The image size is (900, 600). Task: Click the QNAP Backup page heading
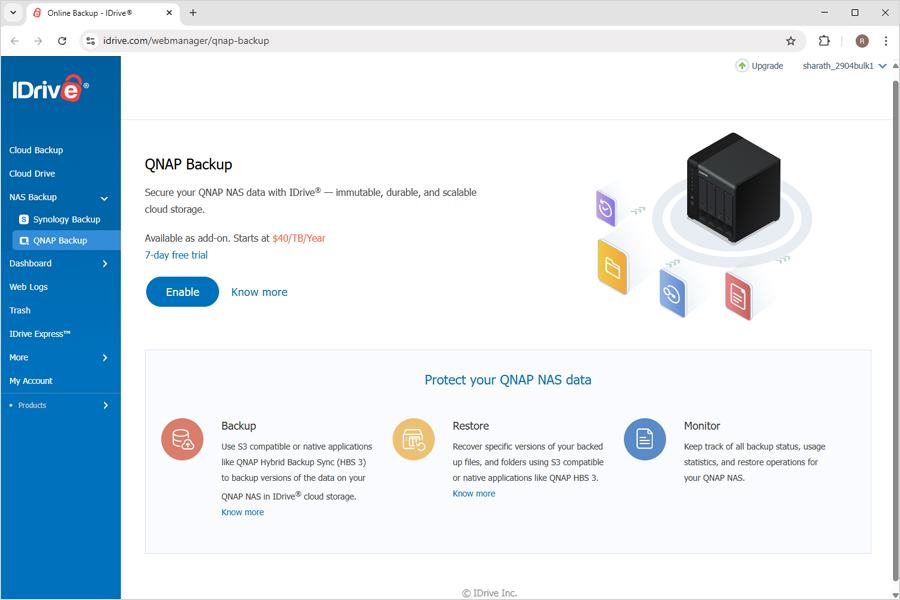click(188, 165)
